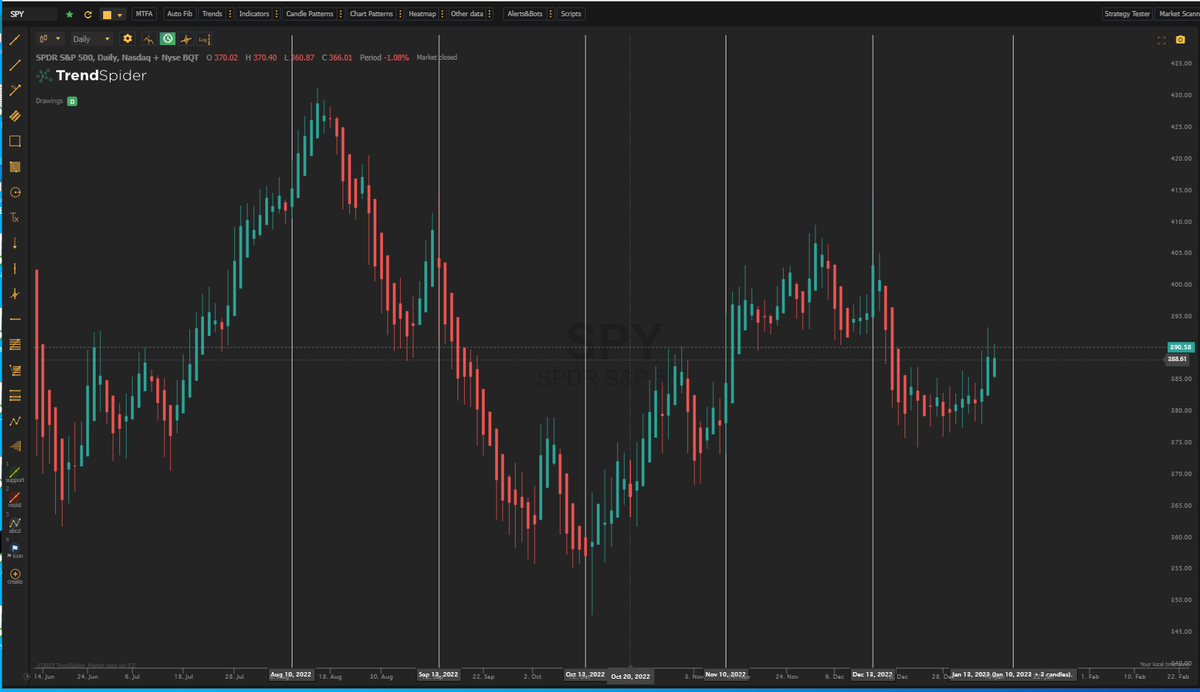Toggle Drawings visibility badge
Viewport: 1200px width, 692px height.
coord(72,101)
